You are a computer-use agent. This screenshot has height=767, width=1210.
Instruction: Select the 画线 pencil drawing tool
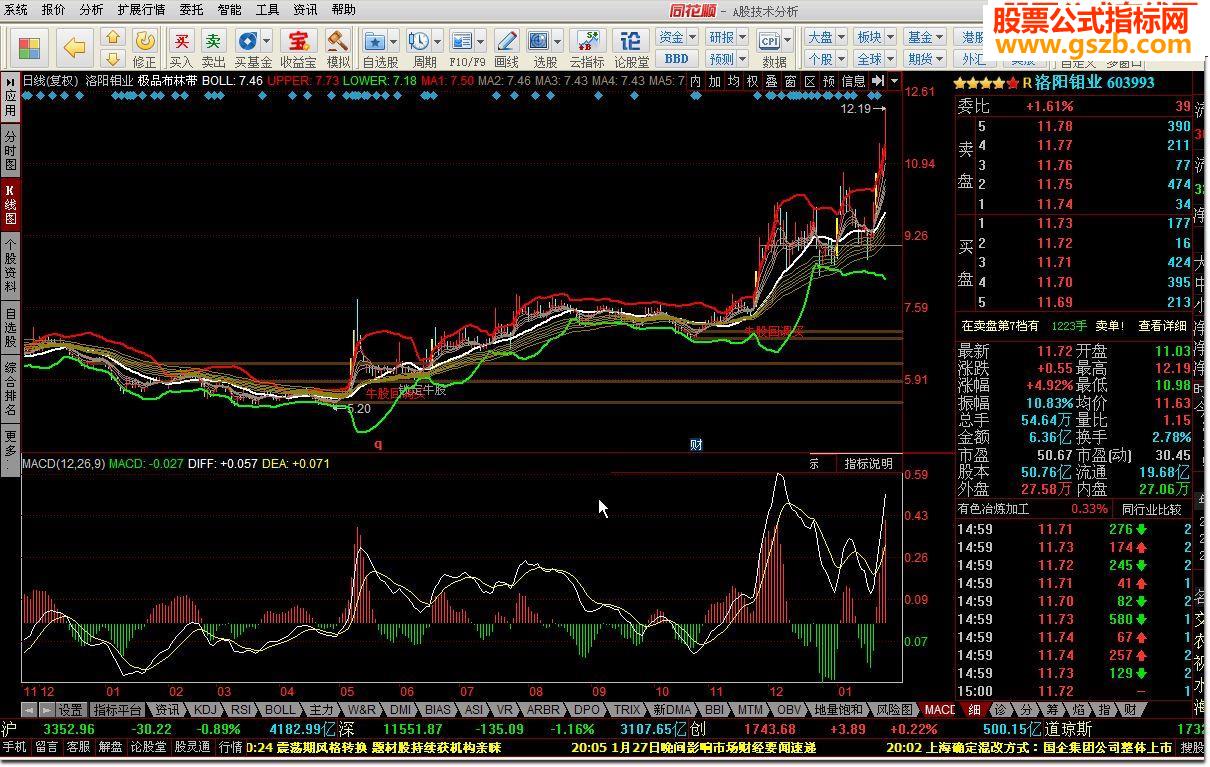coord(507,41)
